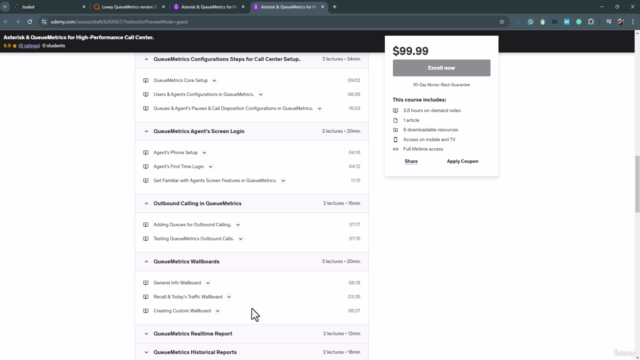Click the video icon beside Agent's Phone Setup
The width and height of the screenshot is (640, 360).
coord(146,153)
